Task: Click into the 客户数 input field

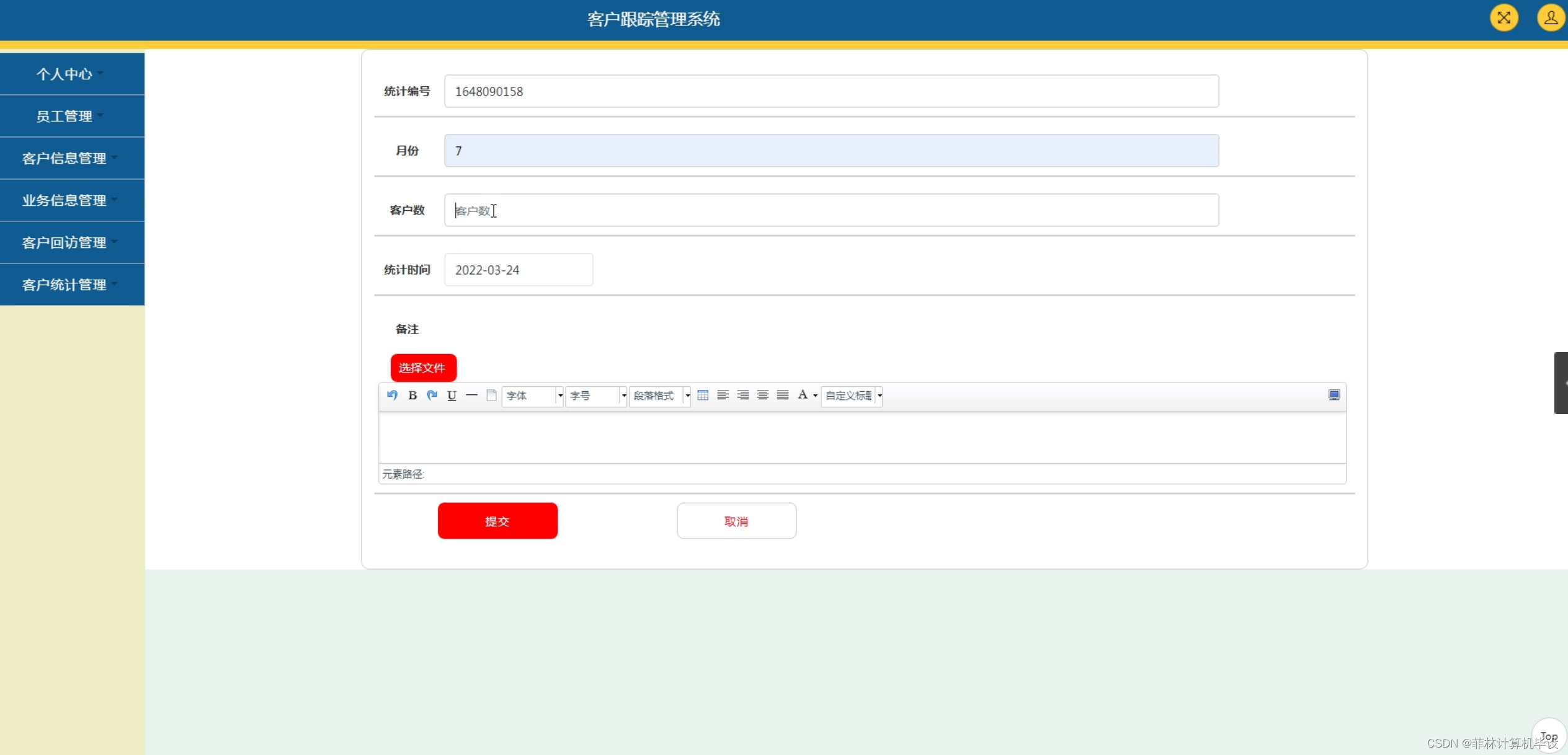Action: point(831,210)
